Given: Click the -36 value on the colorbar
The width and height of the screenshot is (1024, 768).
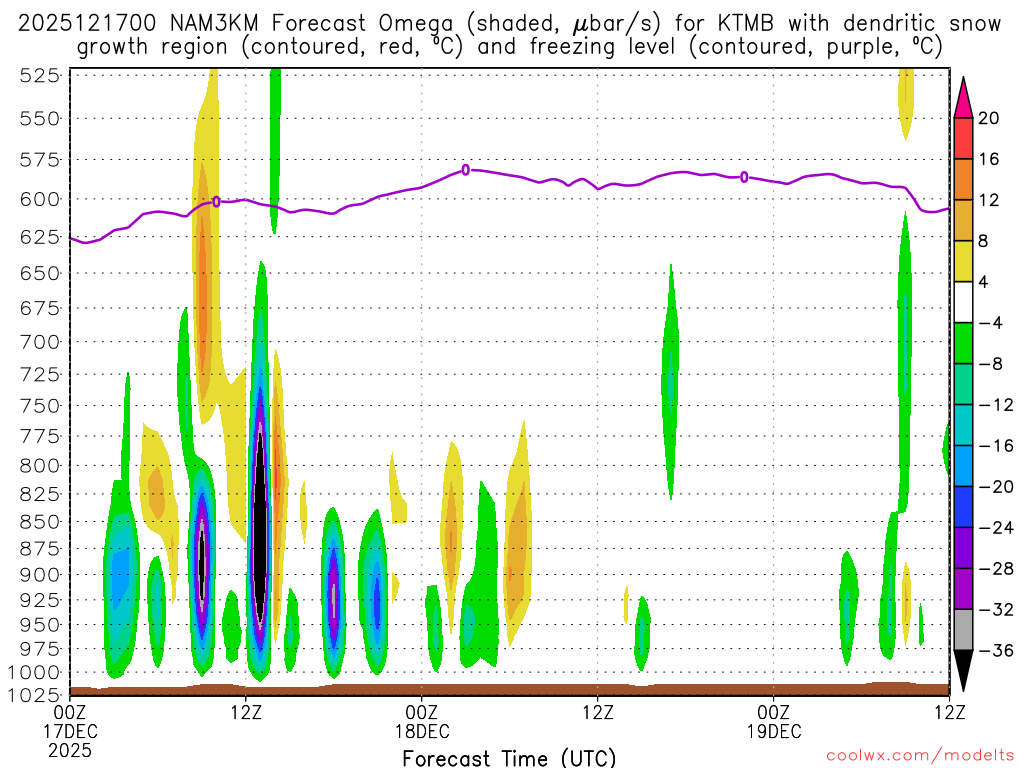Looking at the screenshot, I should click(996, 650).
